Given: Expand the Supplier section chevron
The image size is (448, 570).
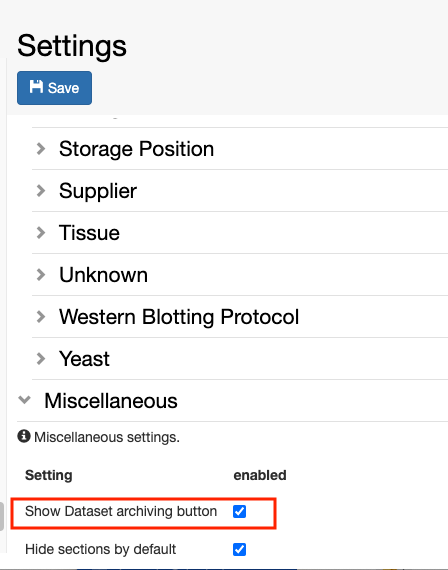Looking at the screenshot, I should 41,191.
